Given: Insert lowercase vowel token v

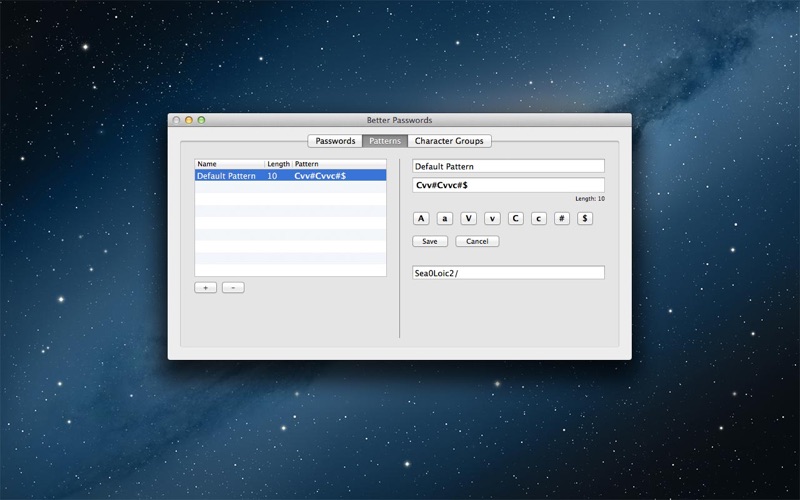Looking at the screenshot, I should 492,218.
